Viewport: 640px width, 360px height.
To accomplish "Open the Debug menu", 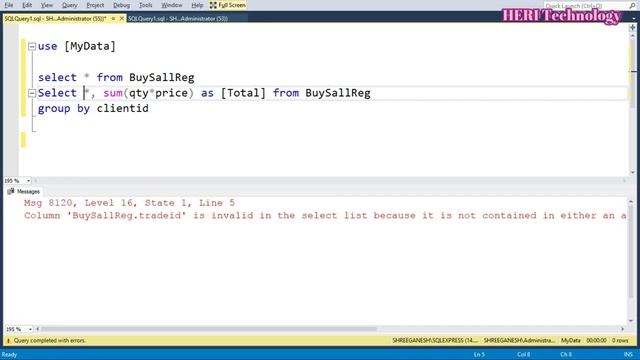I will coord(121,5).
